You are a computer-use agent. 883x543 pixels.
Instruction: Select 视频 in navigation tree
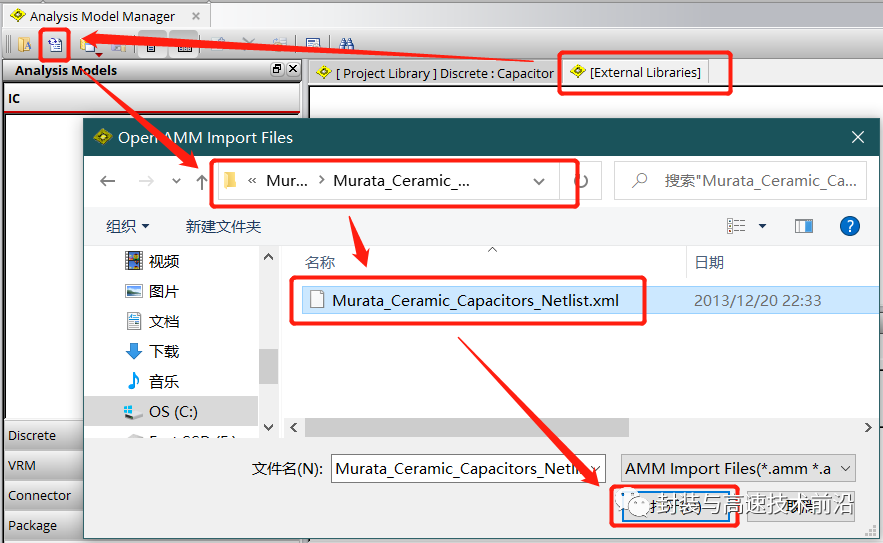[x=151, y=261]
